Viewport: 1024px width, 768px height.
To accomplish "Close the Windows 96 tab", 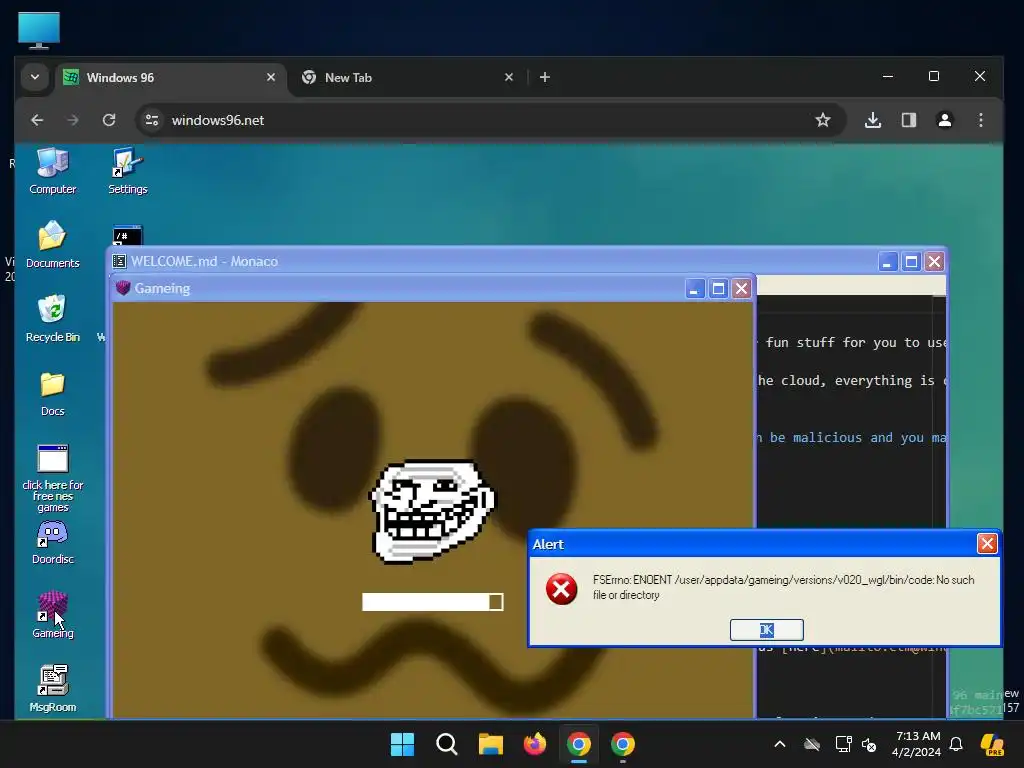I will point(270,77).
